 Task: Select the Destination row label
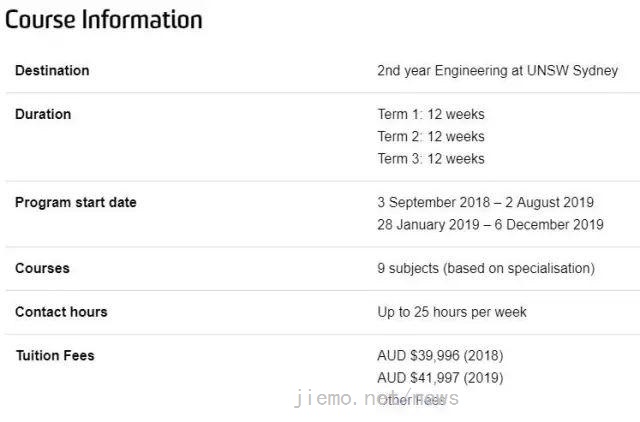point(52,71)
